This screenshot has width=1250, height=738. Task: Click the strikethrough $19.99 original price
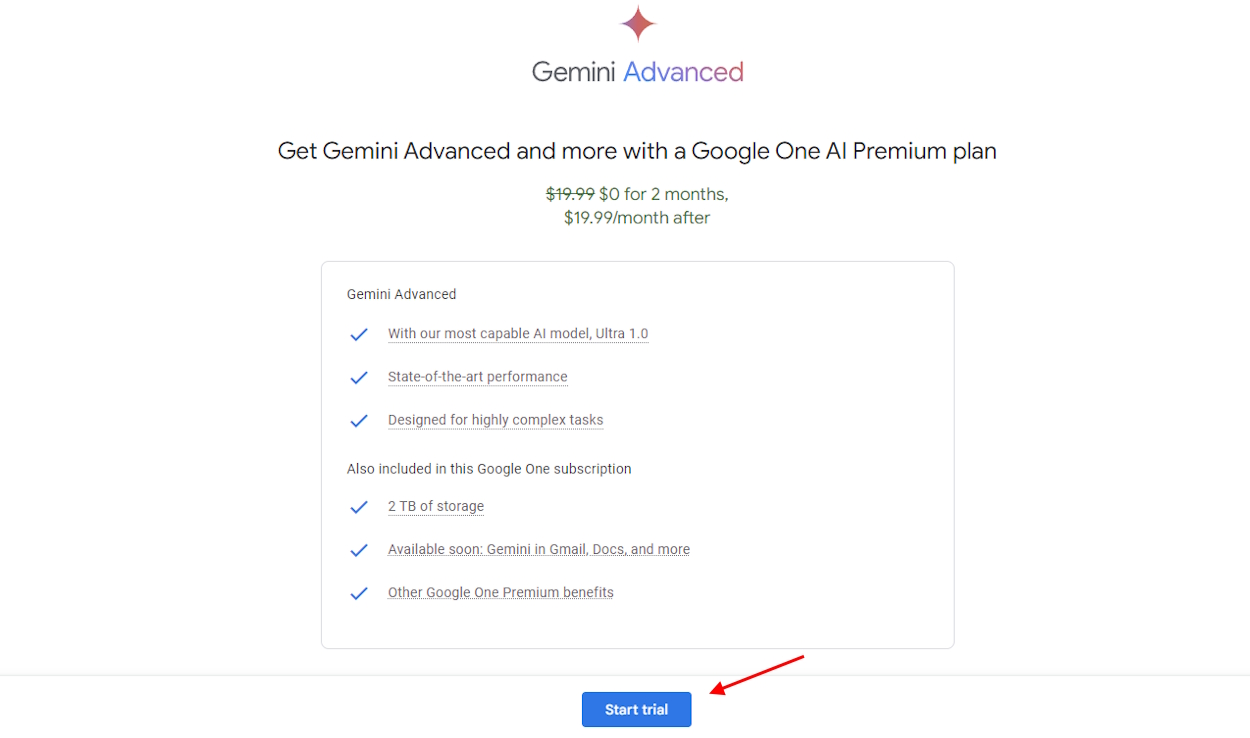(x=570, y=193)
